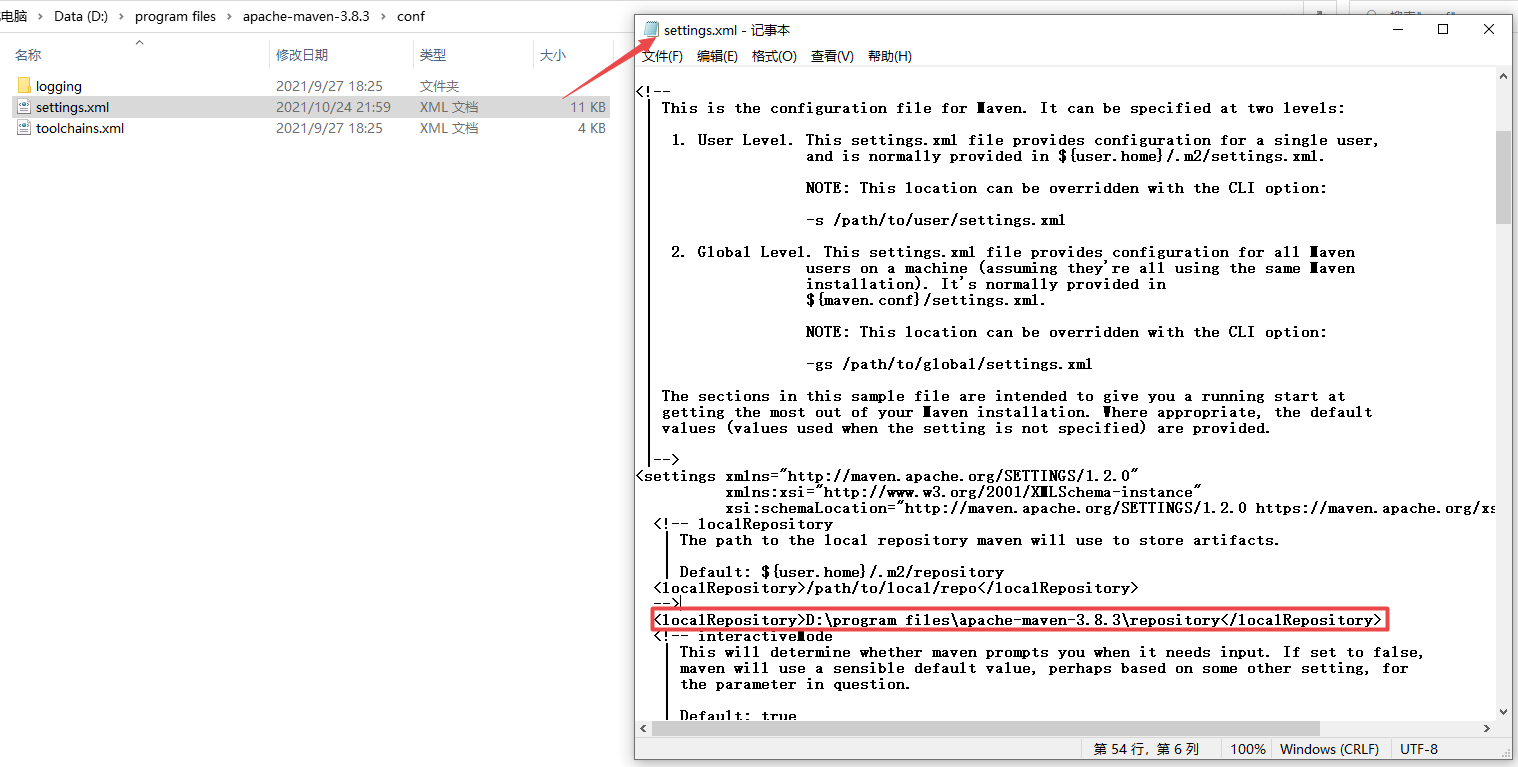Image resolution: width=1518 pixels, height=767 pixels.
Task: Place cursor in the localRepository D:\program files line
Action: (1017, 620)
